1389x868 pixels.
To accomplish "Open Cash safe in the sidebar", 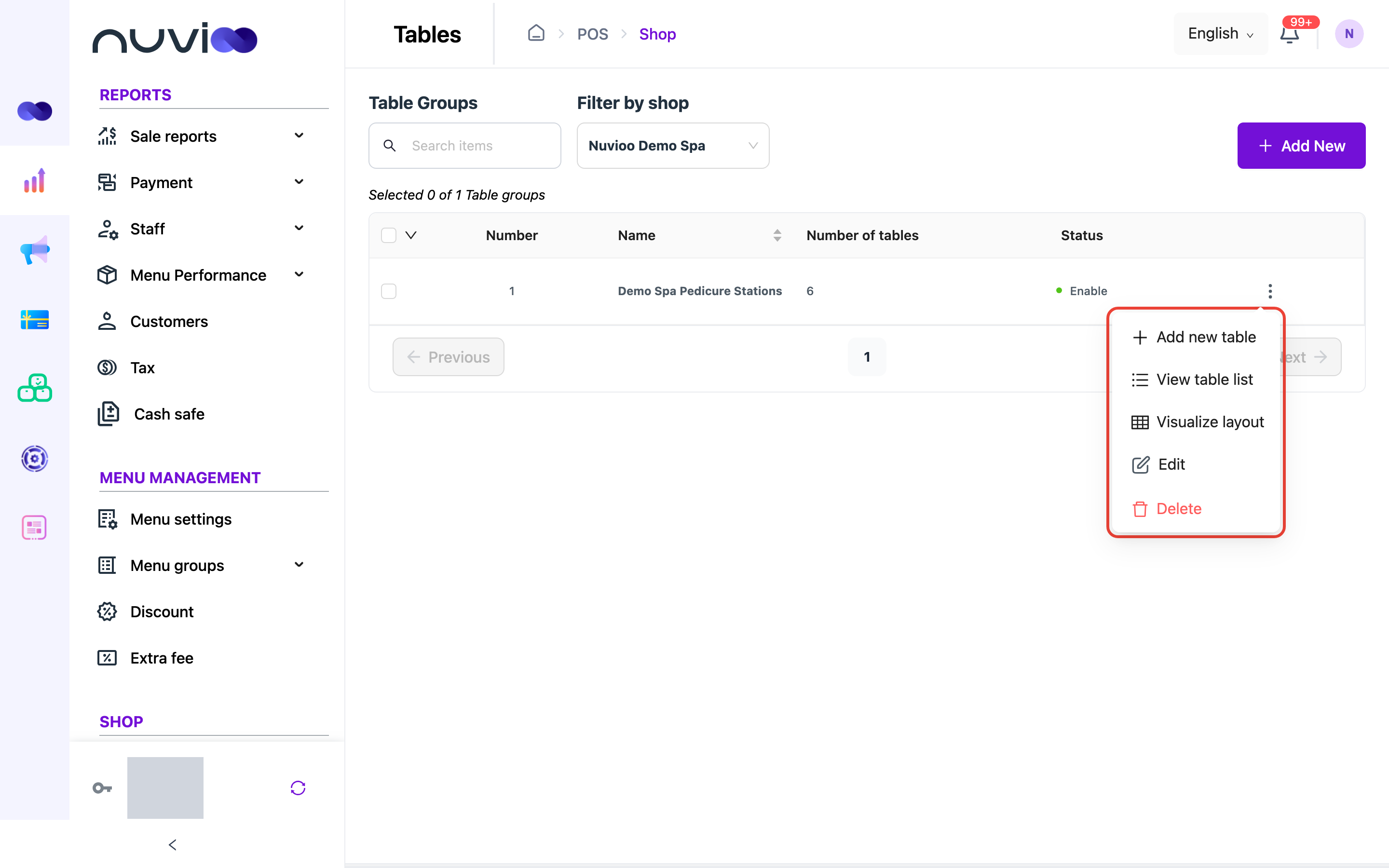I will 169,414.
